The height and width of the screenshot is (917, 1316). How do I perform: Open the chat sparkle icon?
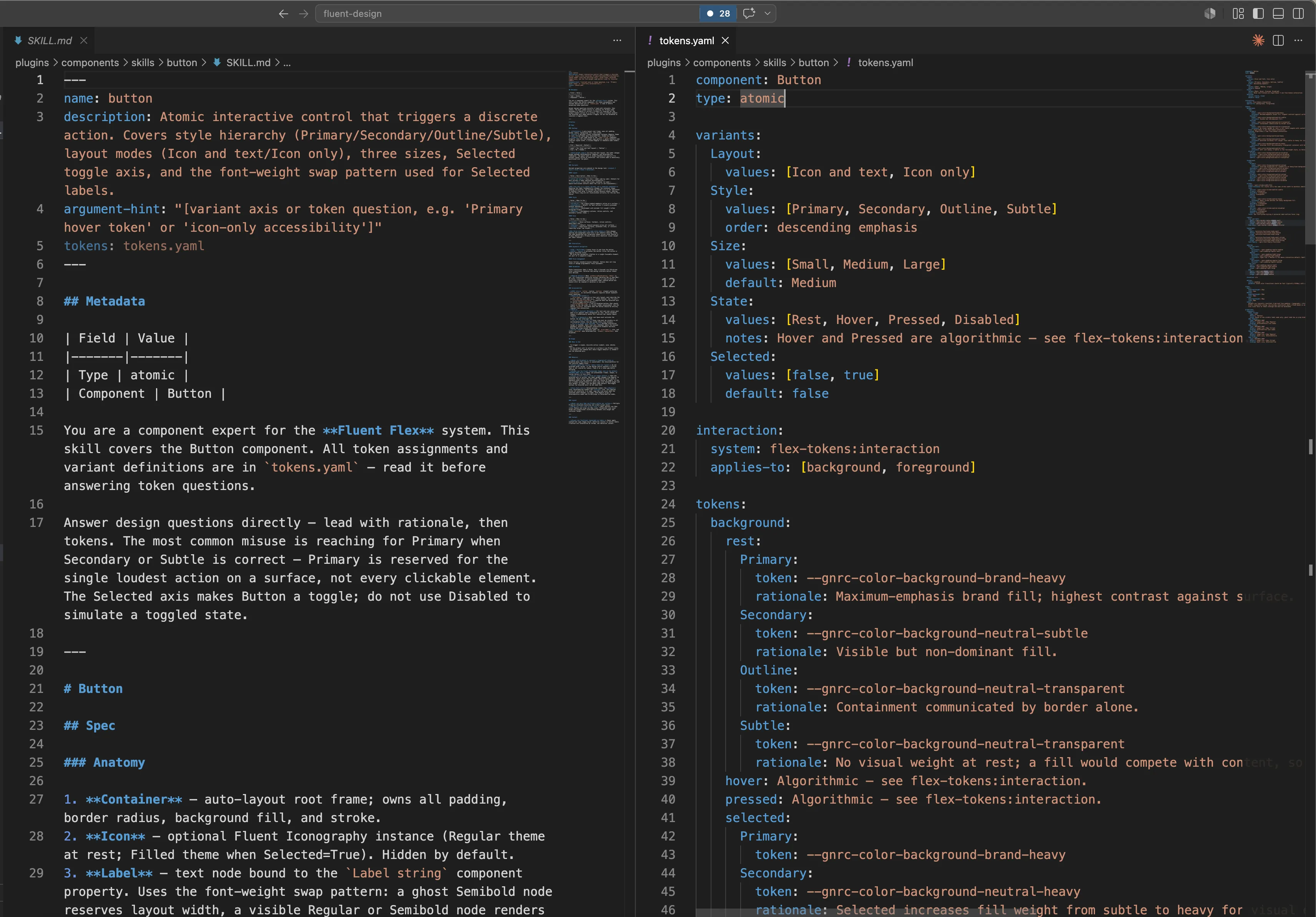[x=749, y=13]
